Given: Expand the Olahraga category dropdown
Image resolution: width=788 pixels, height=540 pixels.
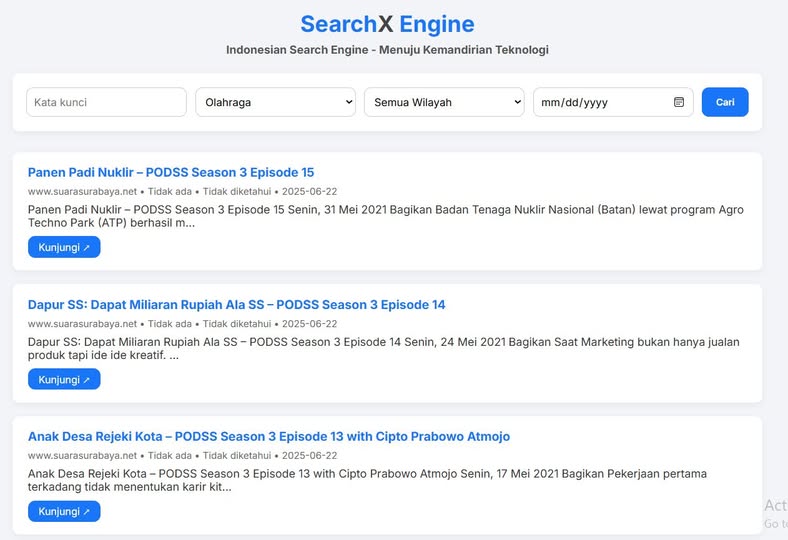Looking at the screenshot, I should point(275,102).
